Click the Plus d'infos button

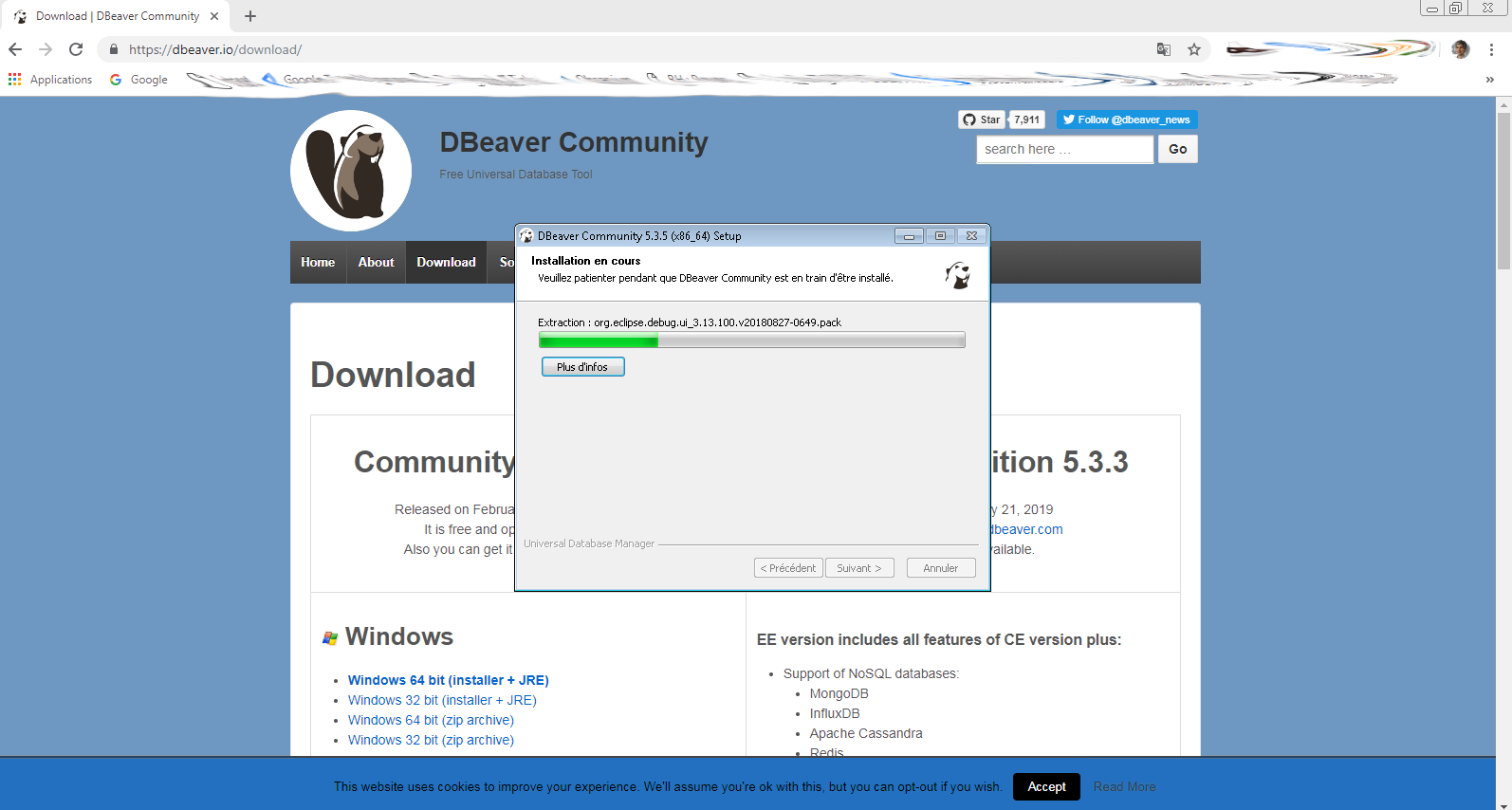[x=582, y=367]
